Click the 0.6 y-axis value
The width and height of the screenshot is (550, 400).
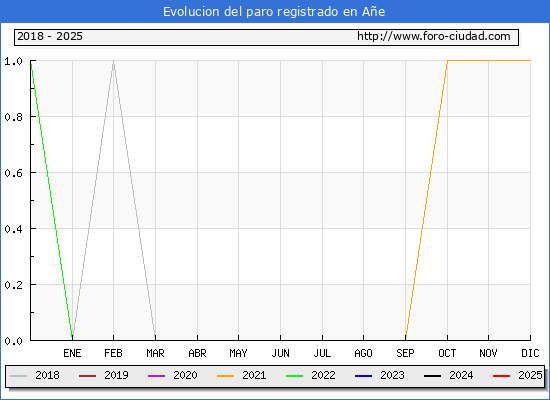point(13,173)
